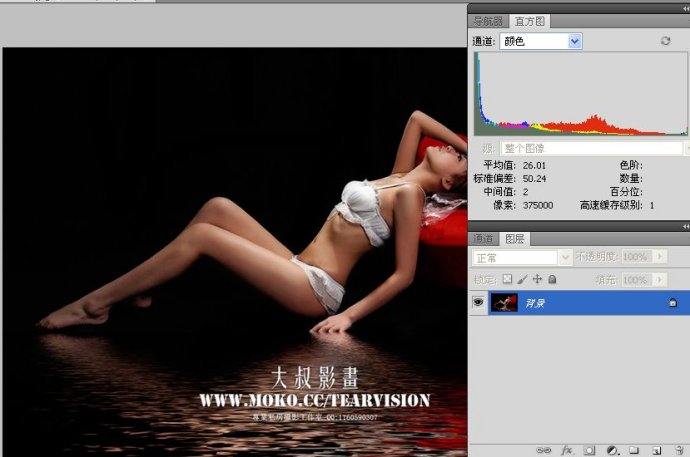
Task: Add a layer mask
Action: (590, 450)
